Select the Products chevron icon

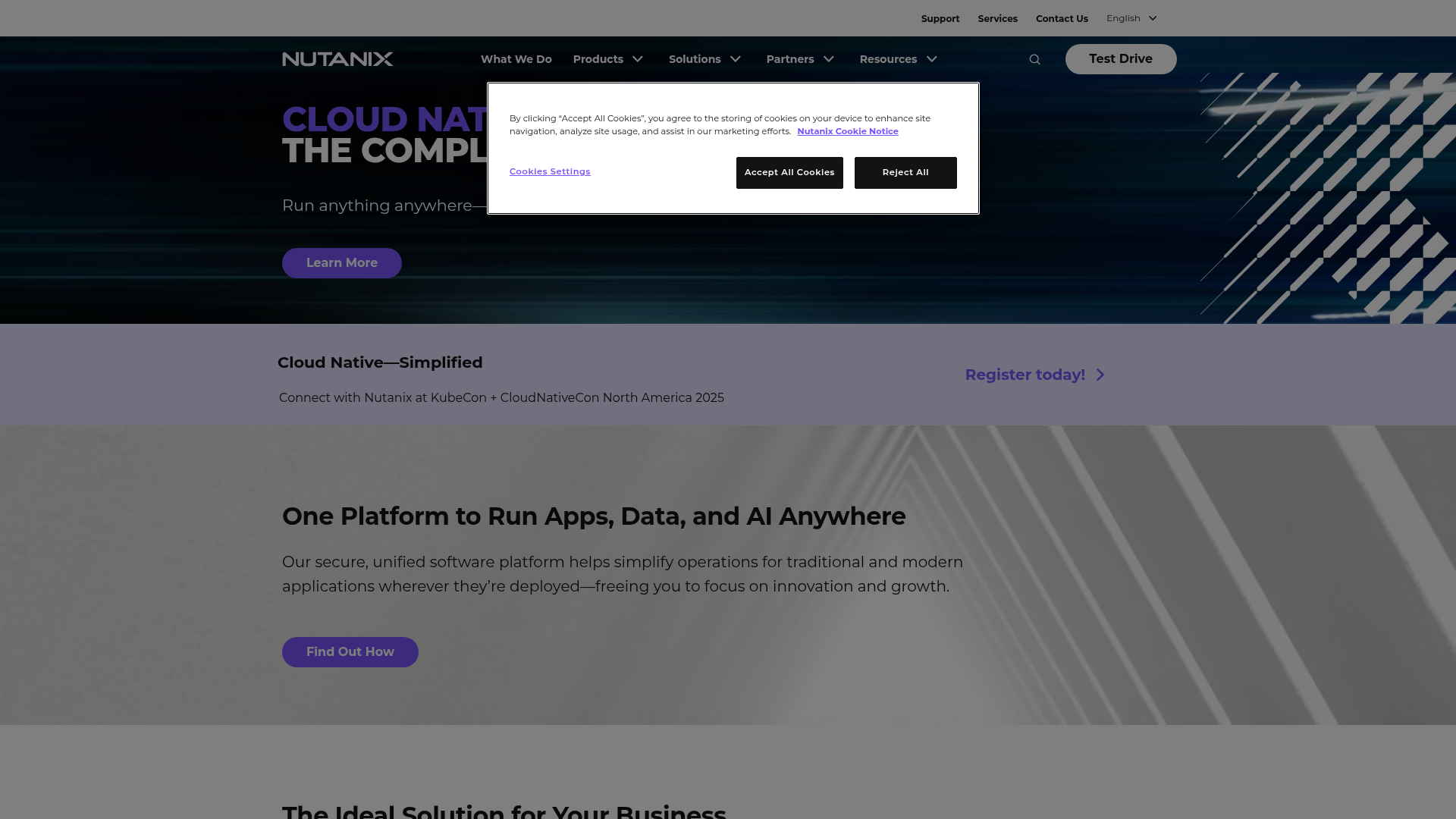[638, 59]
